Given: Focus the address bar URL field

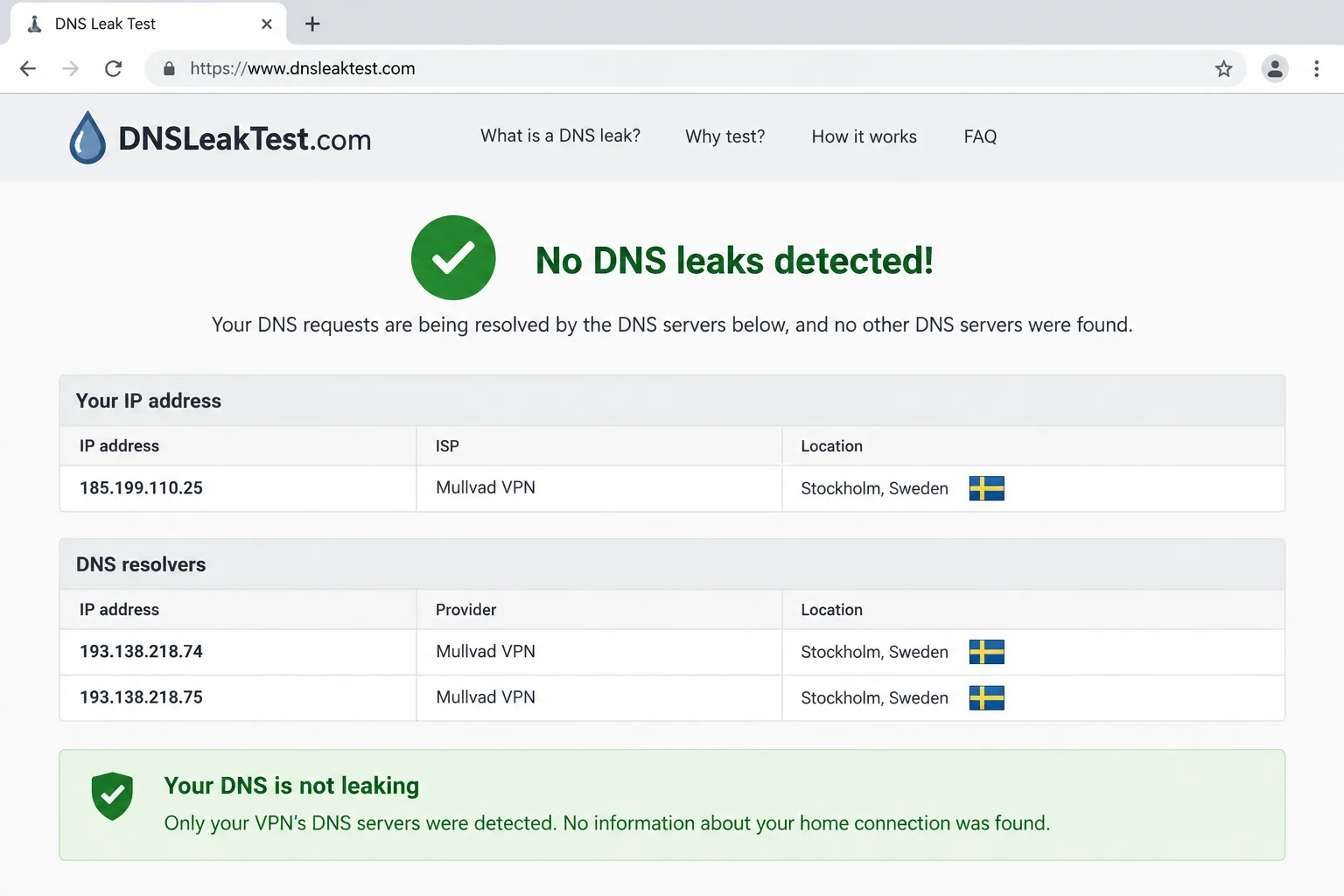Looking at the screenshot, I should pos(696,68).
